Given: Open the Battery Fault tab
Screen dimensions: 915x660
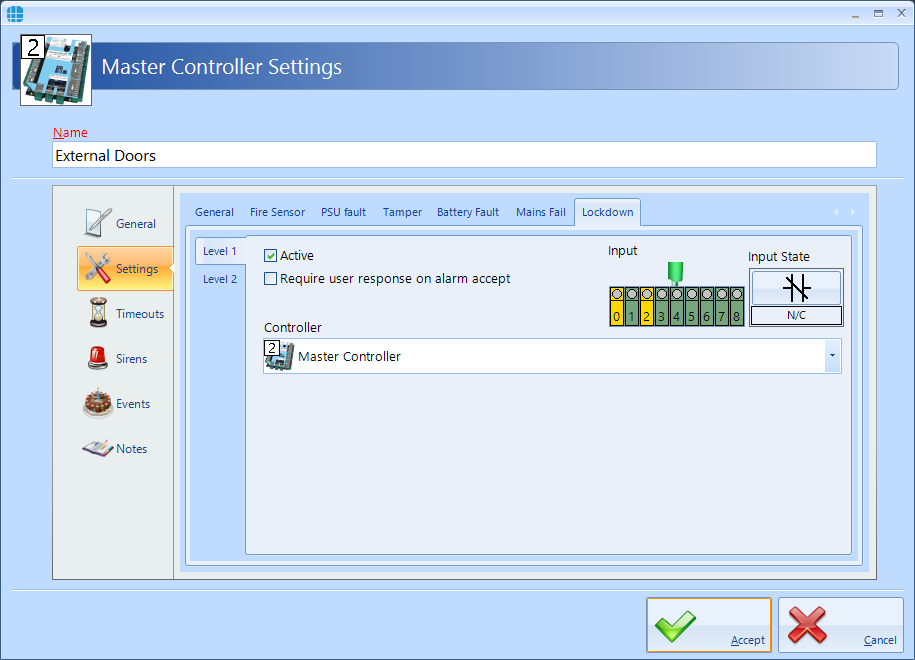Looking at the screenshot, I should pyautogui.click(x=467, y=212).
